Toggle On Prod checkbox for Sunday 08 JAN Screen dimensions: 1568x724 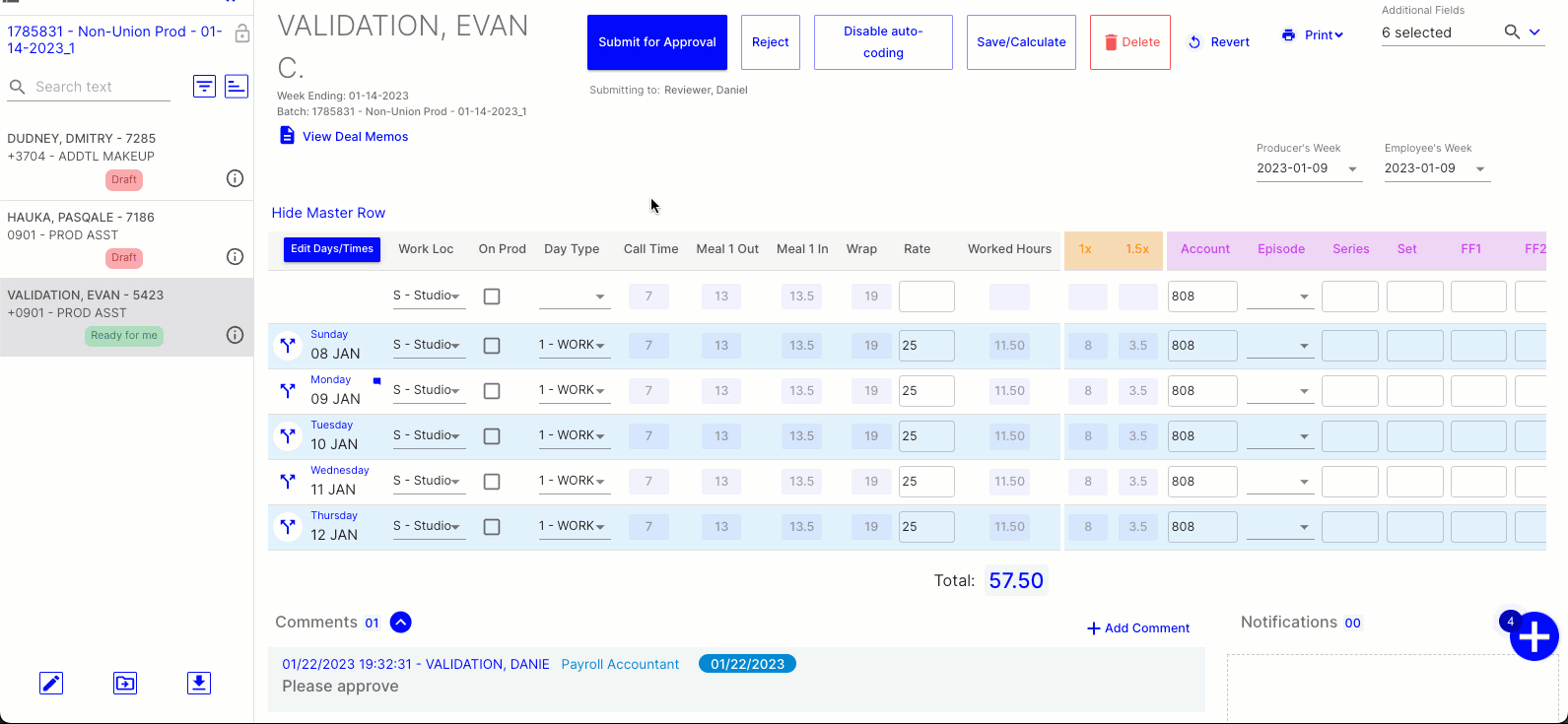pyautogui.click(x=492, y=346)
